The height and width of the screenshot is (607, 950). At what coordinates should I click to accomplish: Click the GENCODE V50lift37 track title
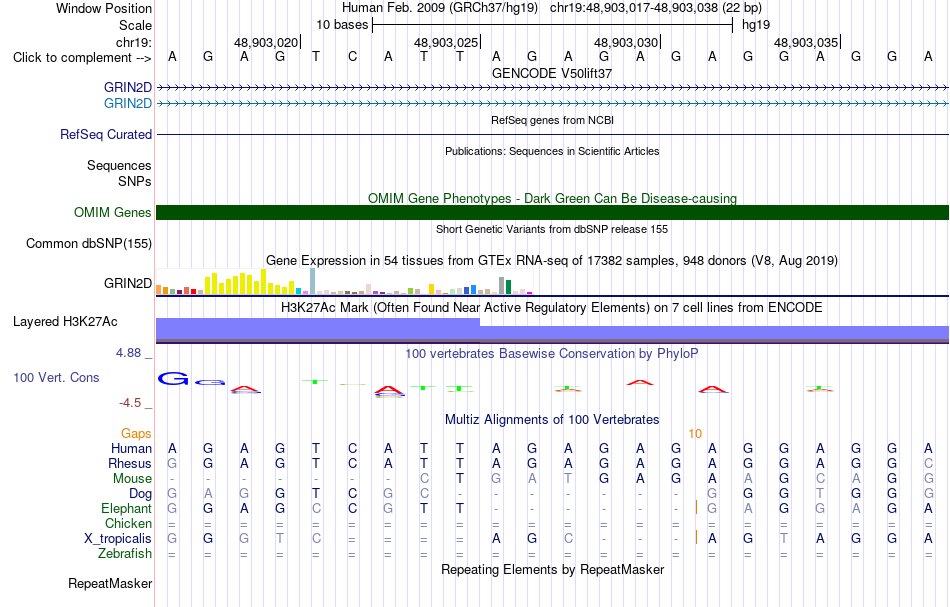click(552, 73)
